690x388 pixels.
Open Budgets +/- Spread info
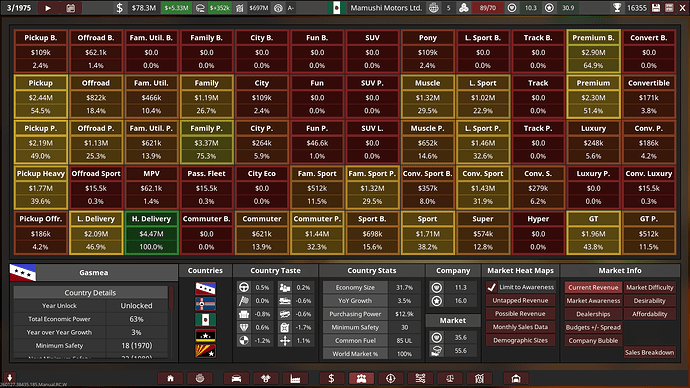point(593,327)
